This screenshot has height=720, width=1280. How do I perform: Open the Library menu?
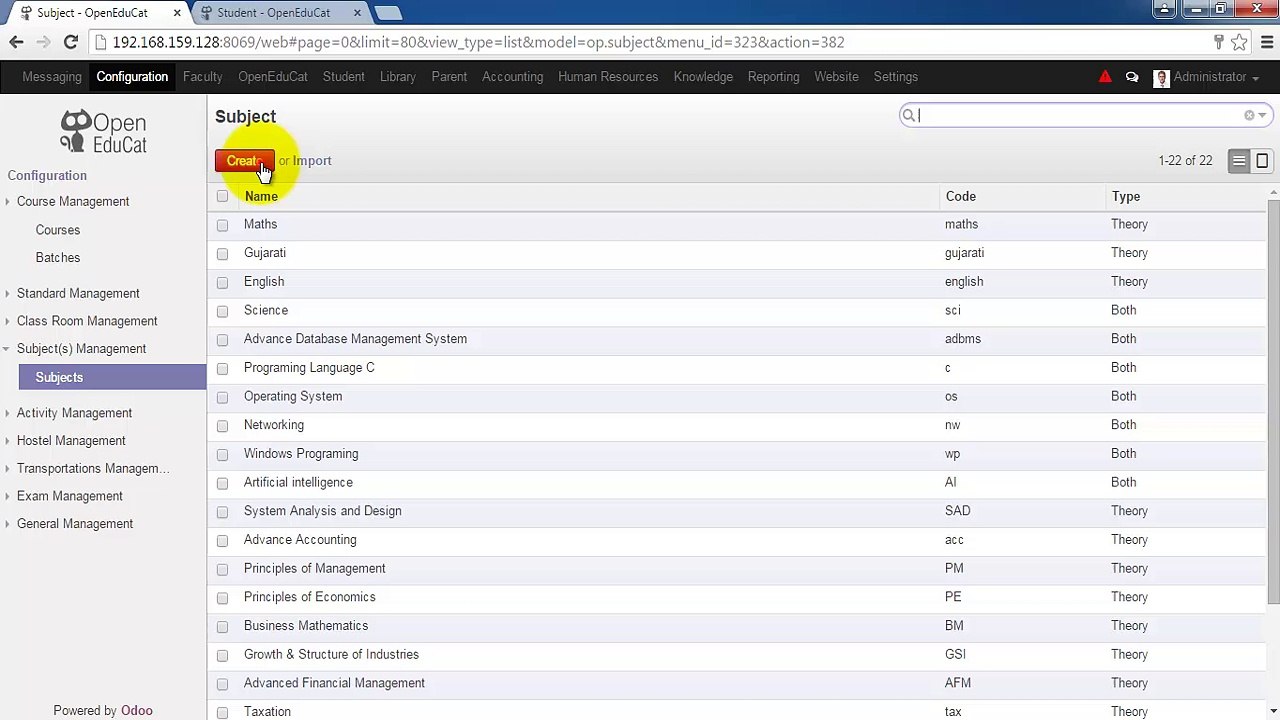click(398, 77)
